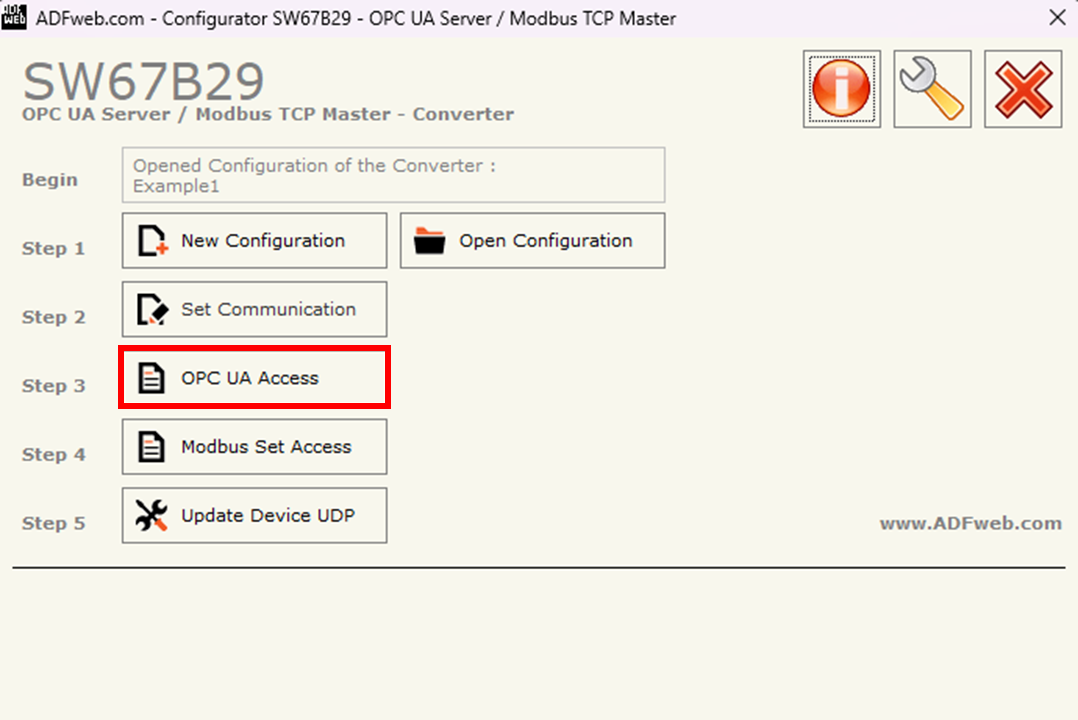Click the wrench configuration icon in the top toolbar

click(931, 88)
